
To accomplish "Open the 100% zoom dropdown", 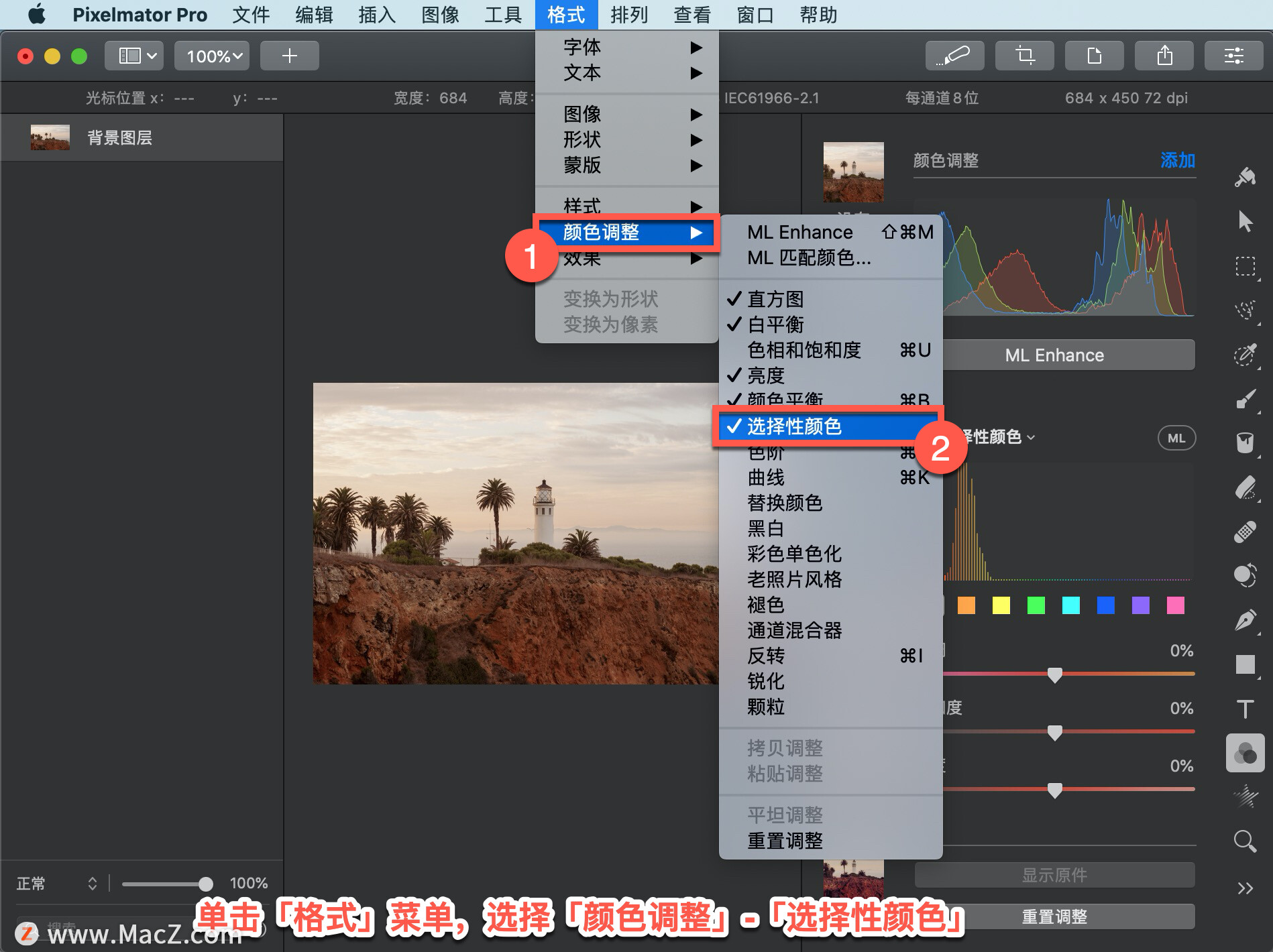I will (x=212, y=56).
